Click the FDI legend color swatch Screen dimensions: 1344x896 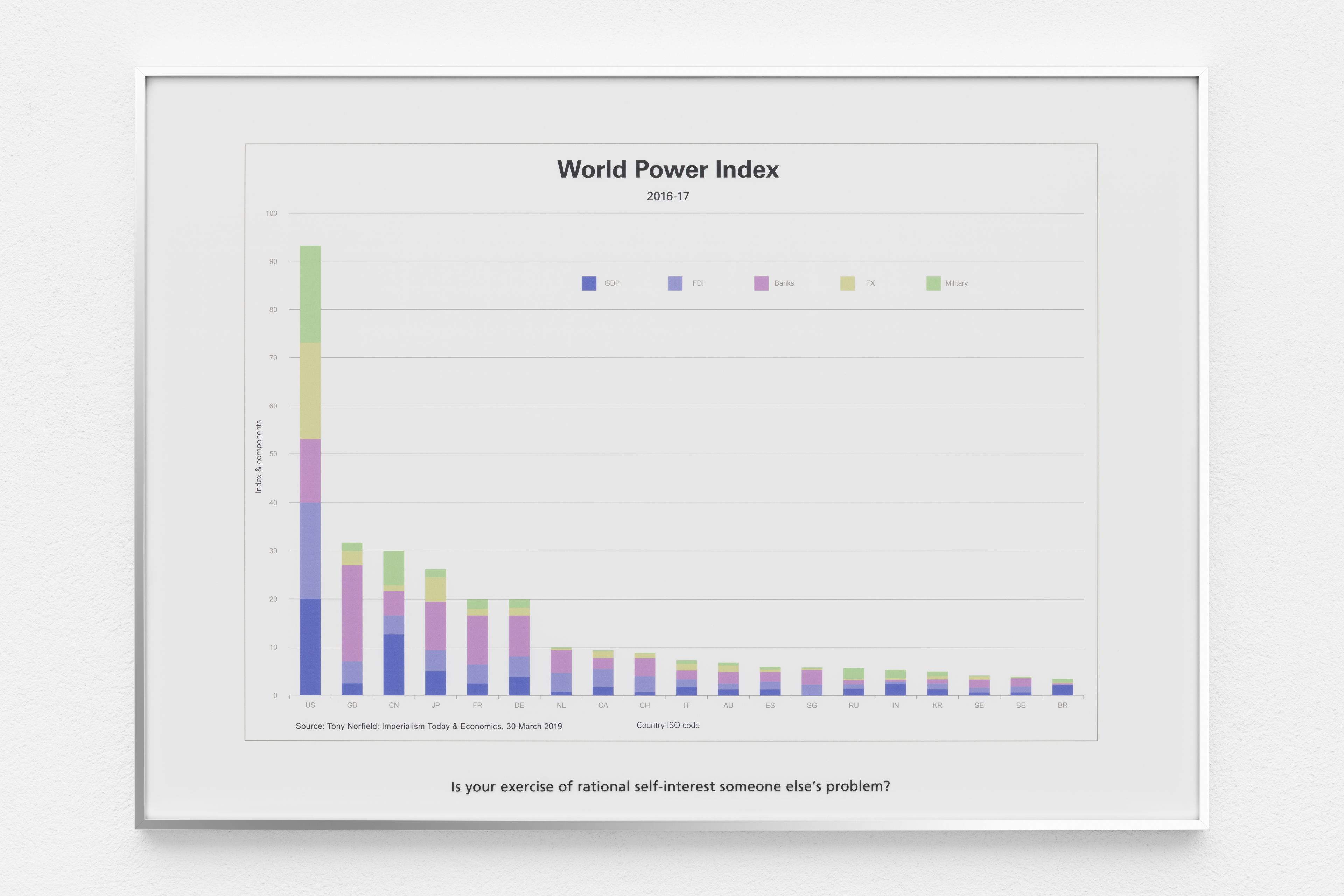pos(675,283)
